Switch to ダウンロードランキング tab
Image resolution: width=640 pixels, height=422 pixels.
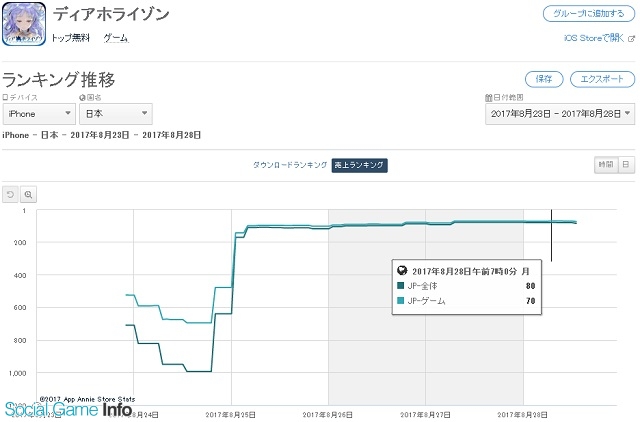pos(288,164)
